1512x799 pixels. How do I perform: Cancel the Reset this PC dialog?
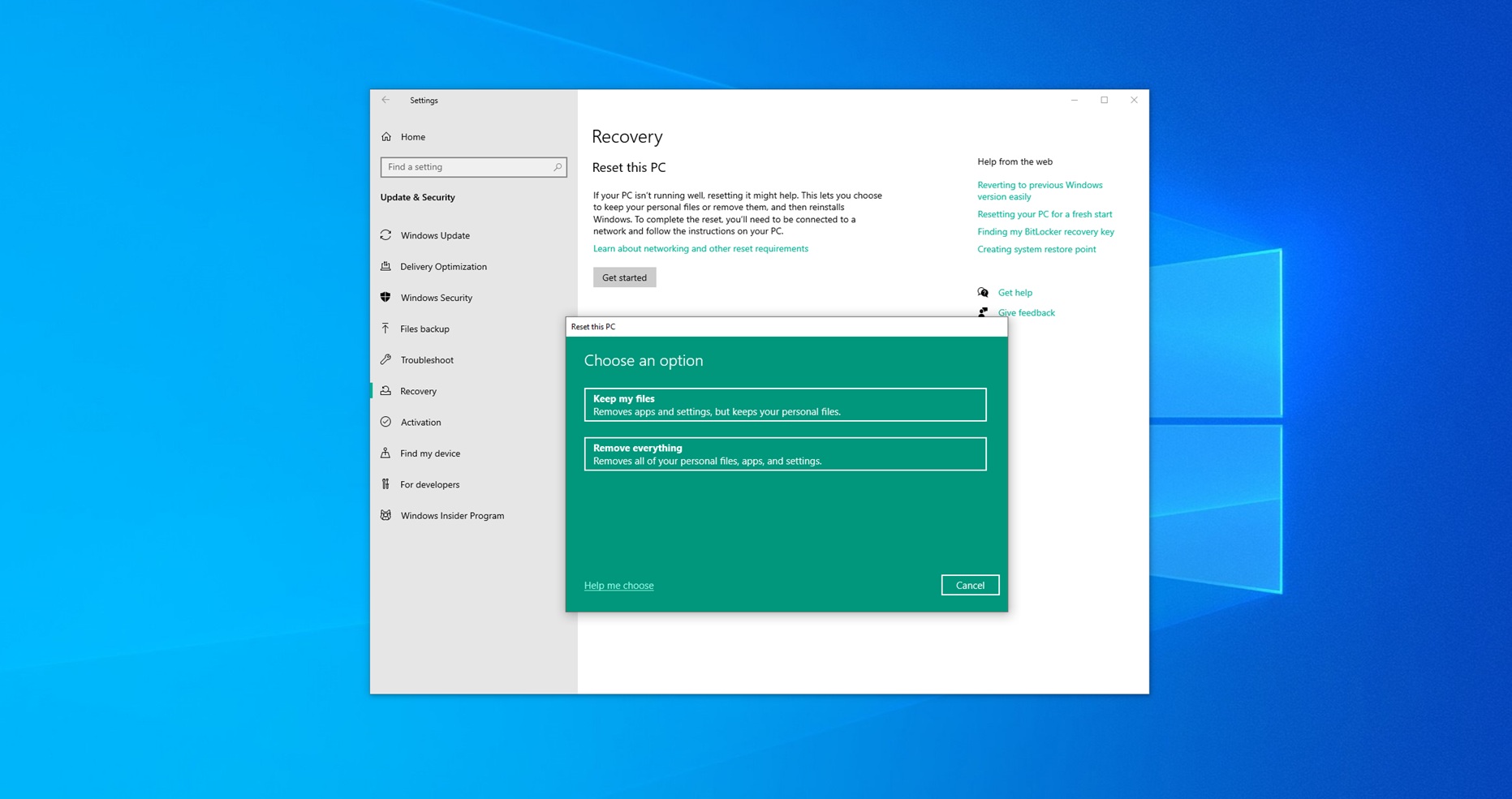[x=970, y=585]
